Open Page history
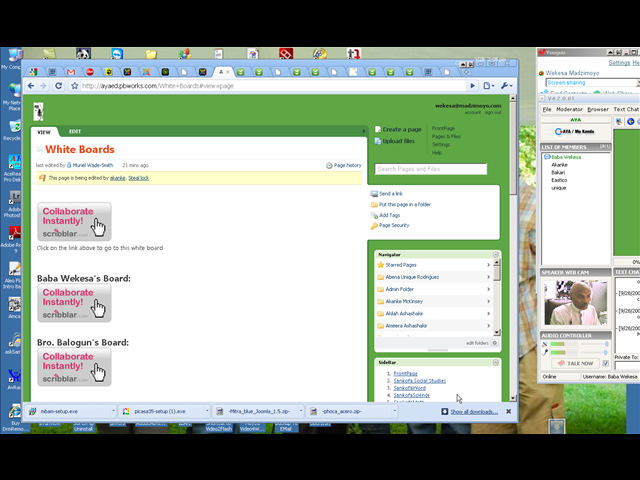 [x=344, y=165]
